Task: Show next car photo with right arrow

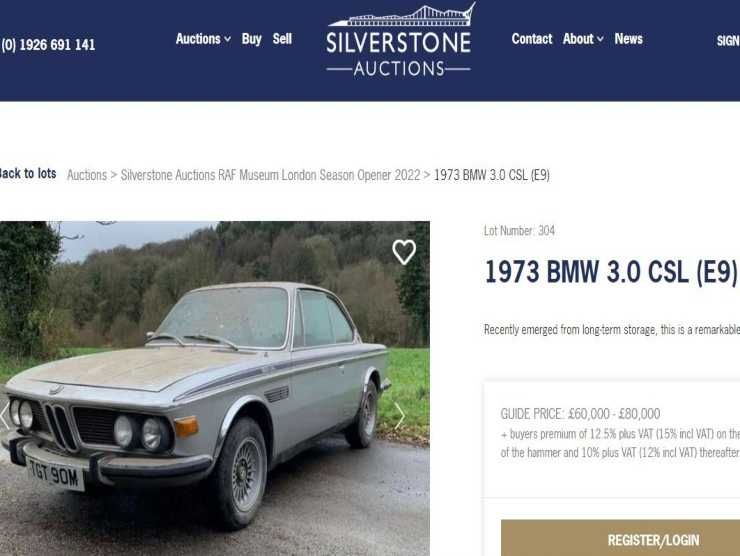Action: pyautogui.click(x=400, y=416)
